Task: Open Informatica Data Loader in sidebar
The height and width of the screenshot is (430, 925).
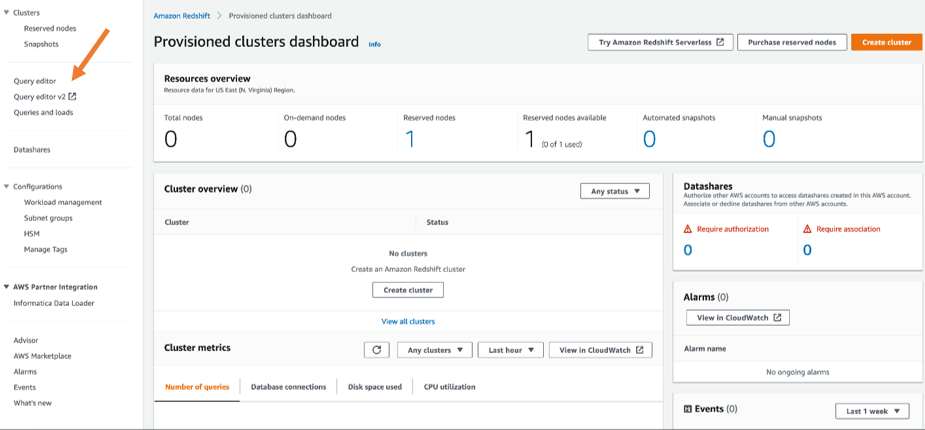Action: (x=54, y=303)
